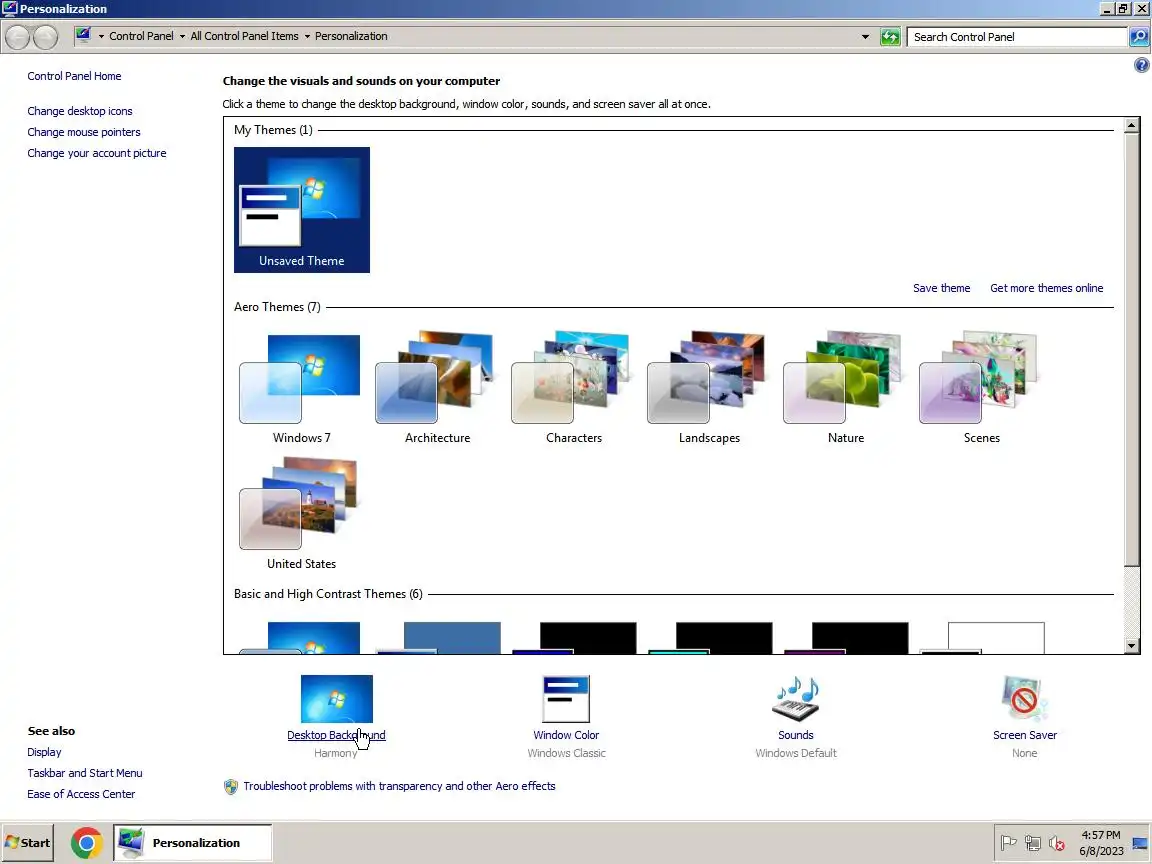Shield icon beside Troubleshoot problems link
Viewport: 1152px width, 864px height.
231,787
